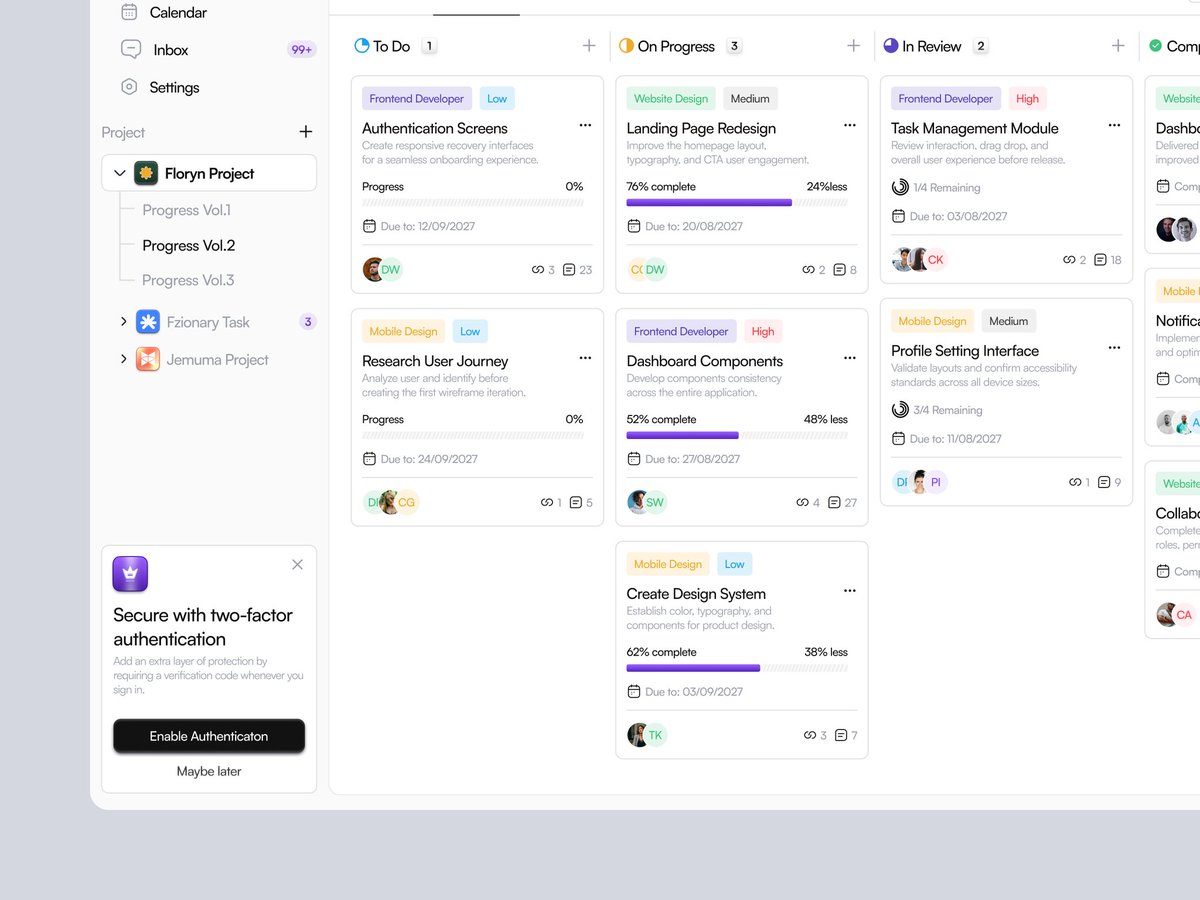Click the Jemuma Project orange icon
Image resolution: width=1200 pixels, height=900 pixels.
click(148, 359)
